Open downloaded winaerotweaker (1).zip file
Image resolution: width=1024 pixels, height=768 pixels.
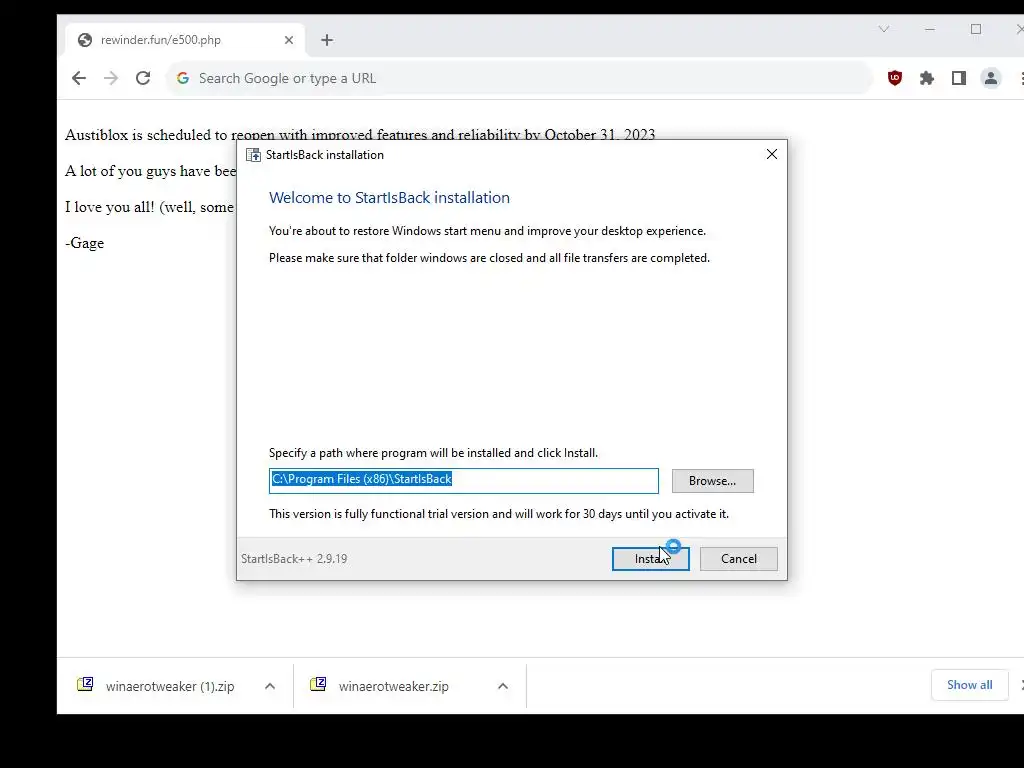tap(170, 686)
